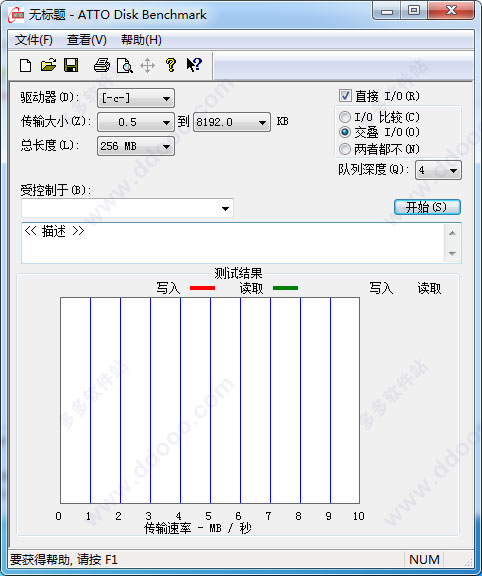Click the green 读取 legend swatch
Image resolution: width=482 pixels, height=576 pixels.
click(x=285, y=288)
